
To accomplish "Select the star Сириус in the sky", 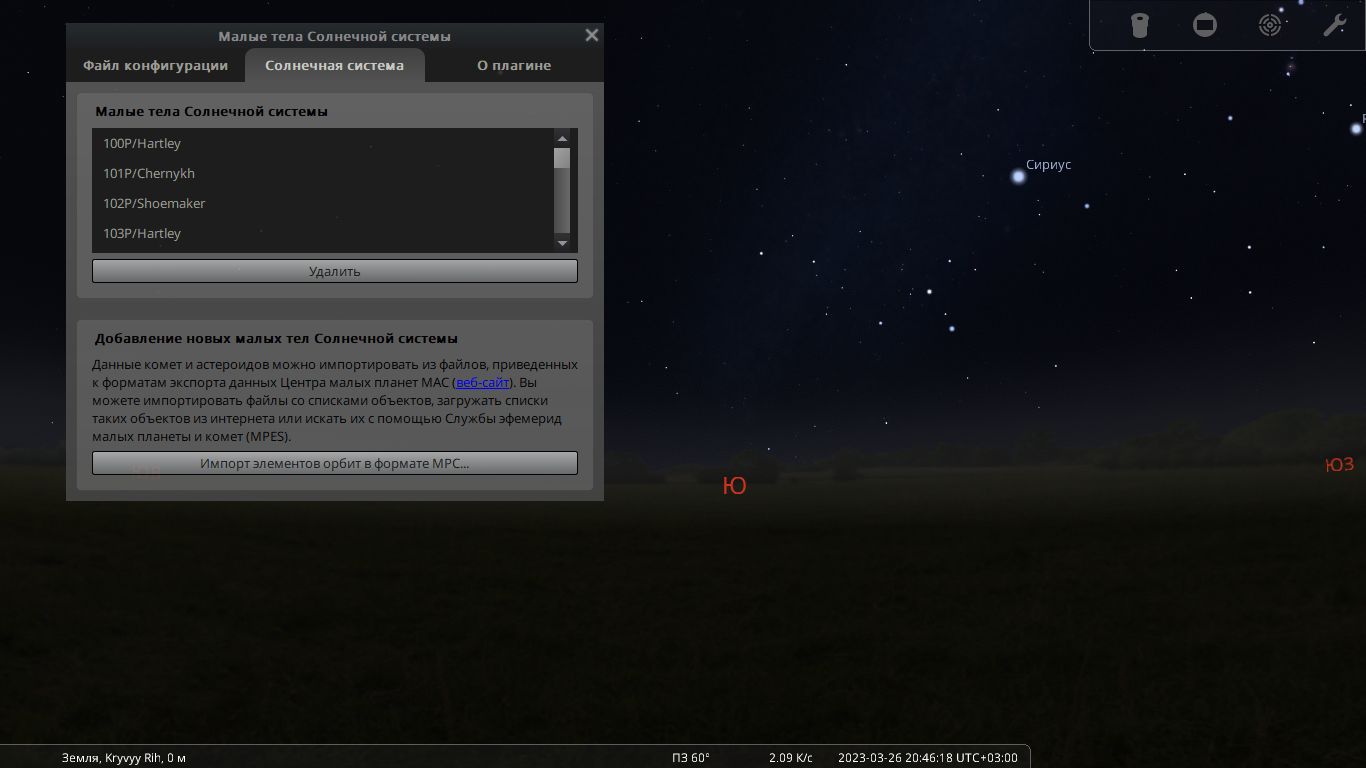I will [1018, 177].
